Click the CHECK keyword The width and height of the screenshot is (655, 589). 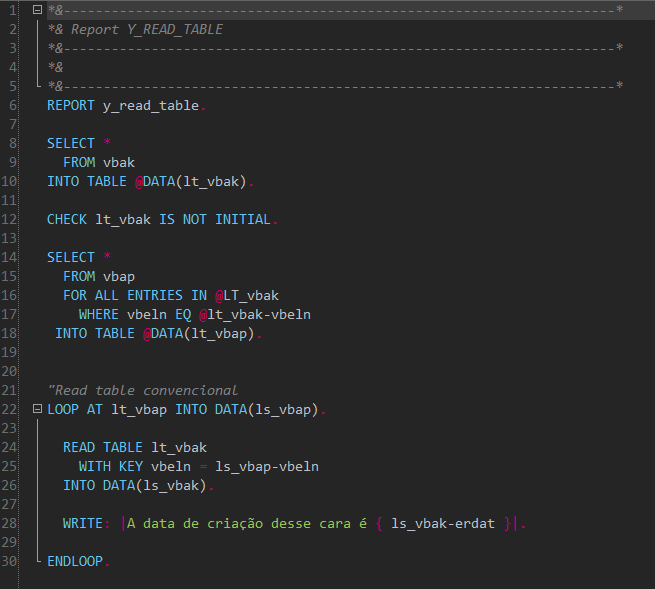point(67,219)
